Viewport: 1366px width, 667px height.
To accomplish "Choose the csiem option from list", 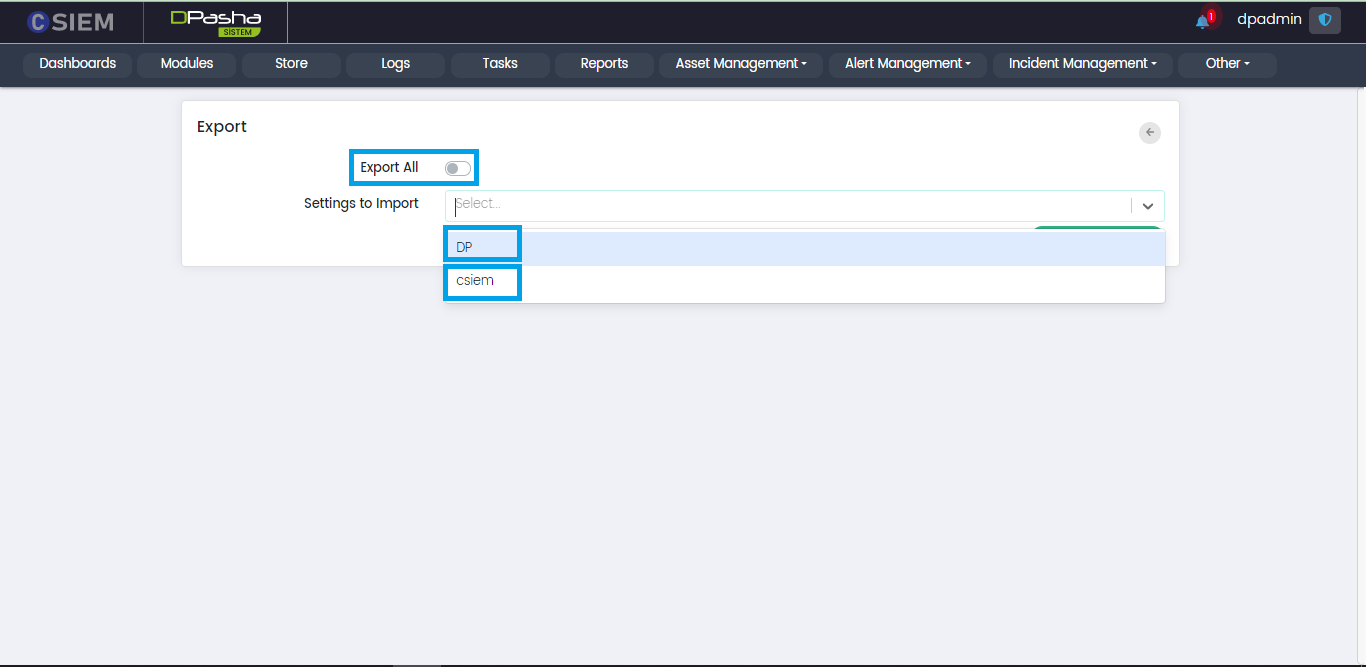I will tap(475, 281).
